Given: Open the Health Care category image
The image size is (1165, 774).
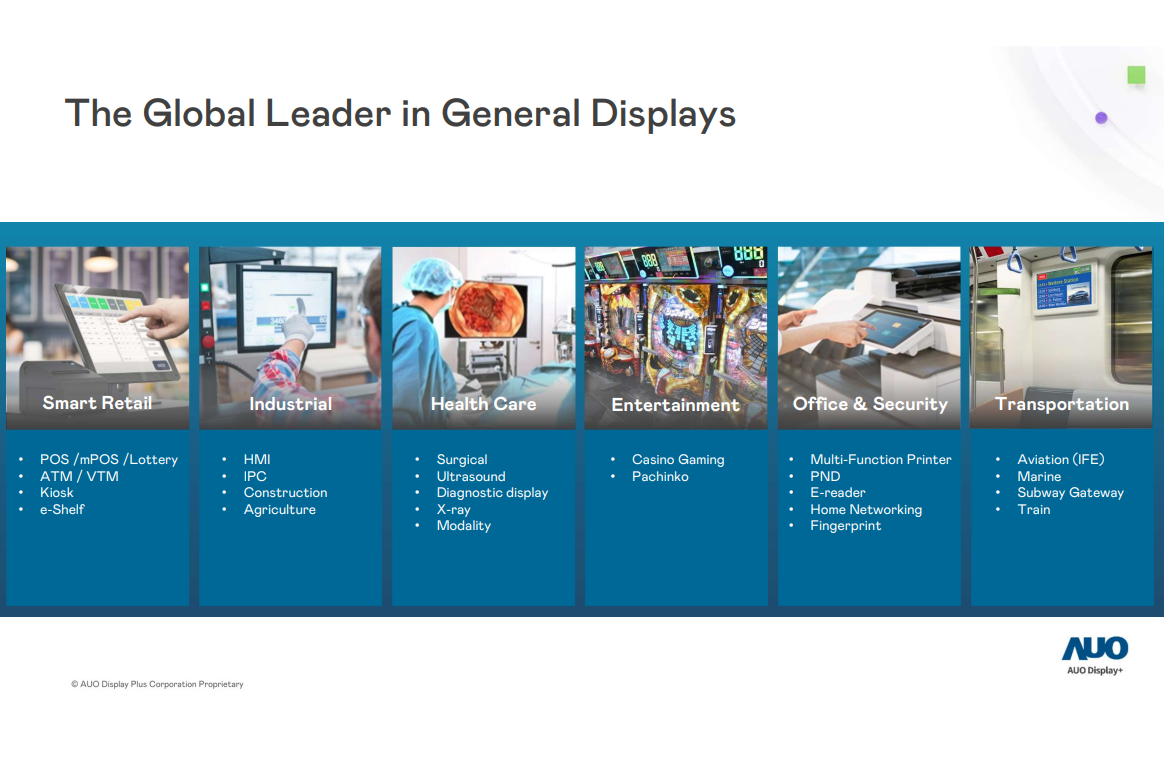Looking at the screenshot, I should (x=483, y=320).
